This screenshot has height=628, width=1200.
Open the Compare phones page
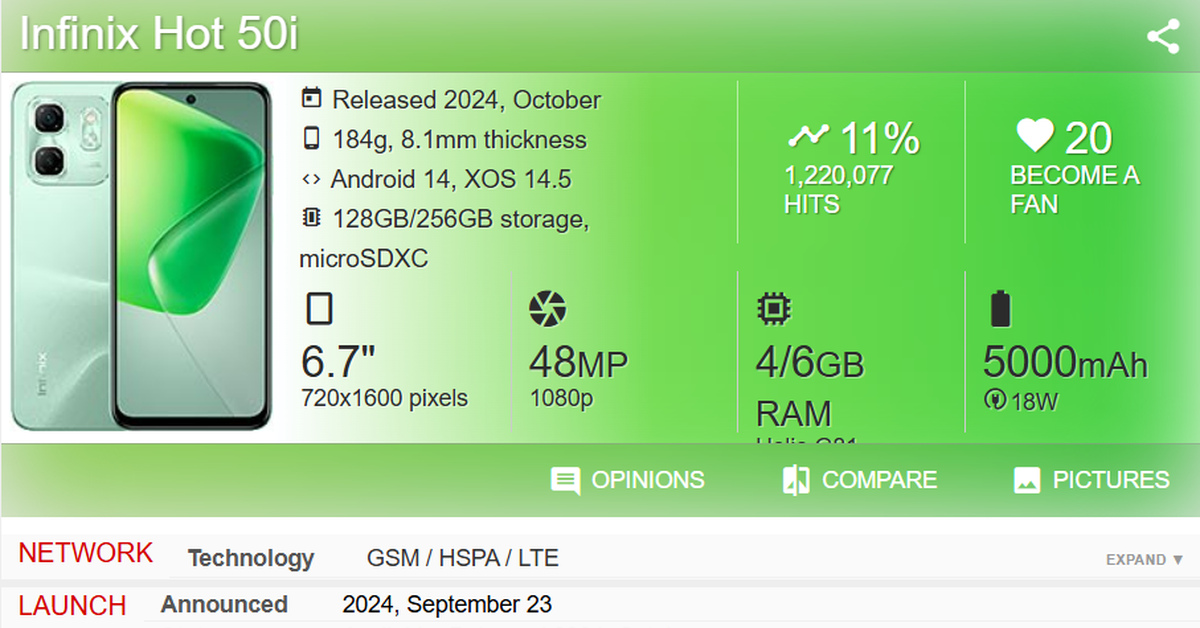860,480
